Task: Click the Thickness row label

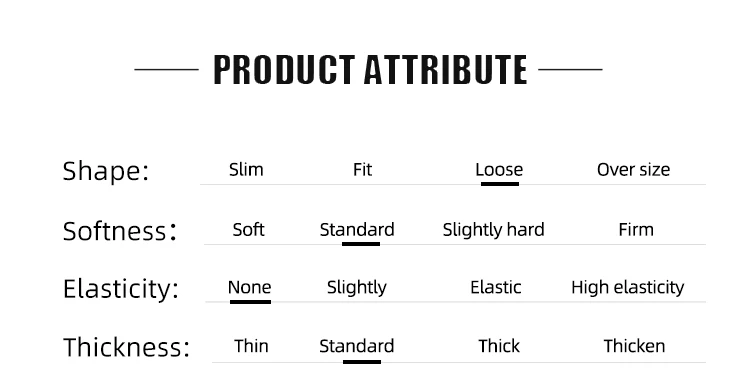Action: click(126, 347)
